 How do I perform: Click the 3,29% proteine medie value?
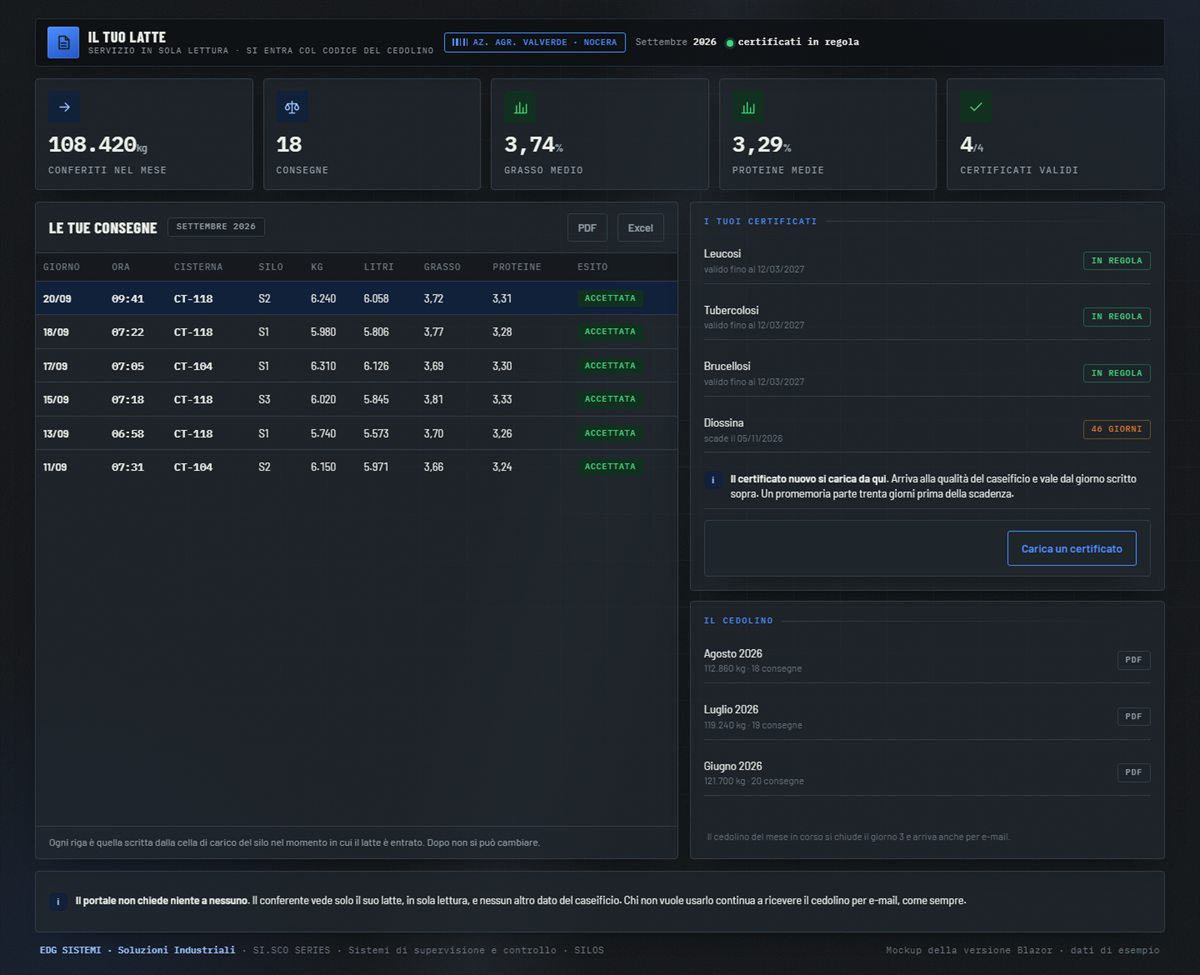point(761,145)
